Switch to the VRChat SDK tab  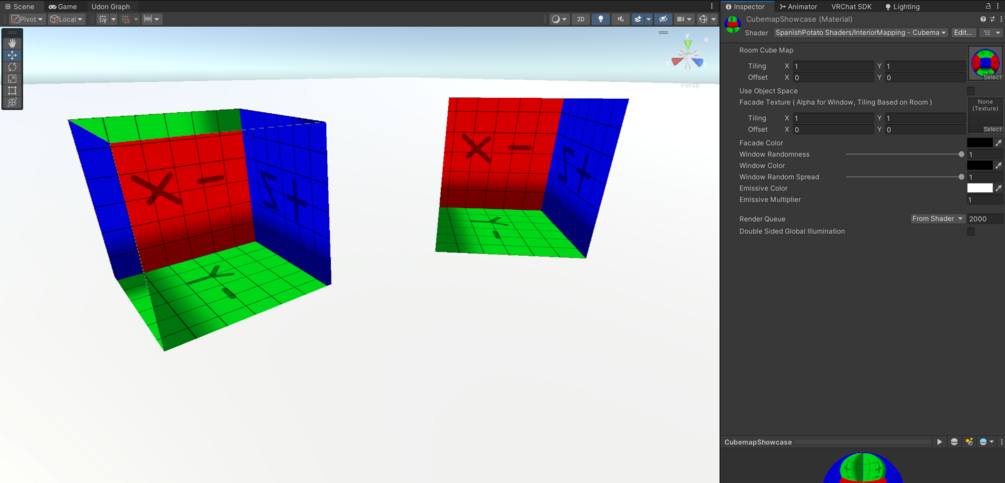tap(851, 6)
